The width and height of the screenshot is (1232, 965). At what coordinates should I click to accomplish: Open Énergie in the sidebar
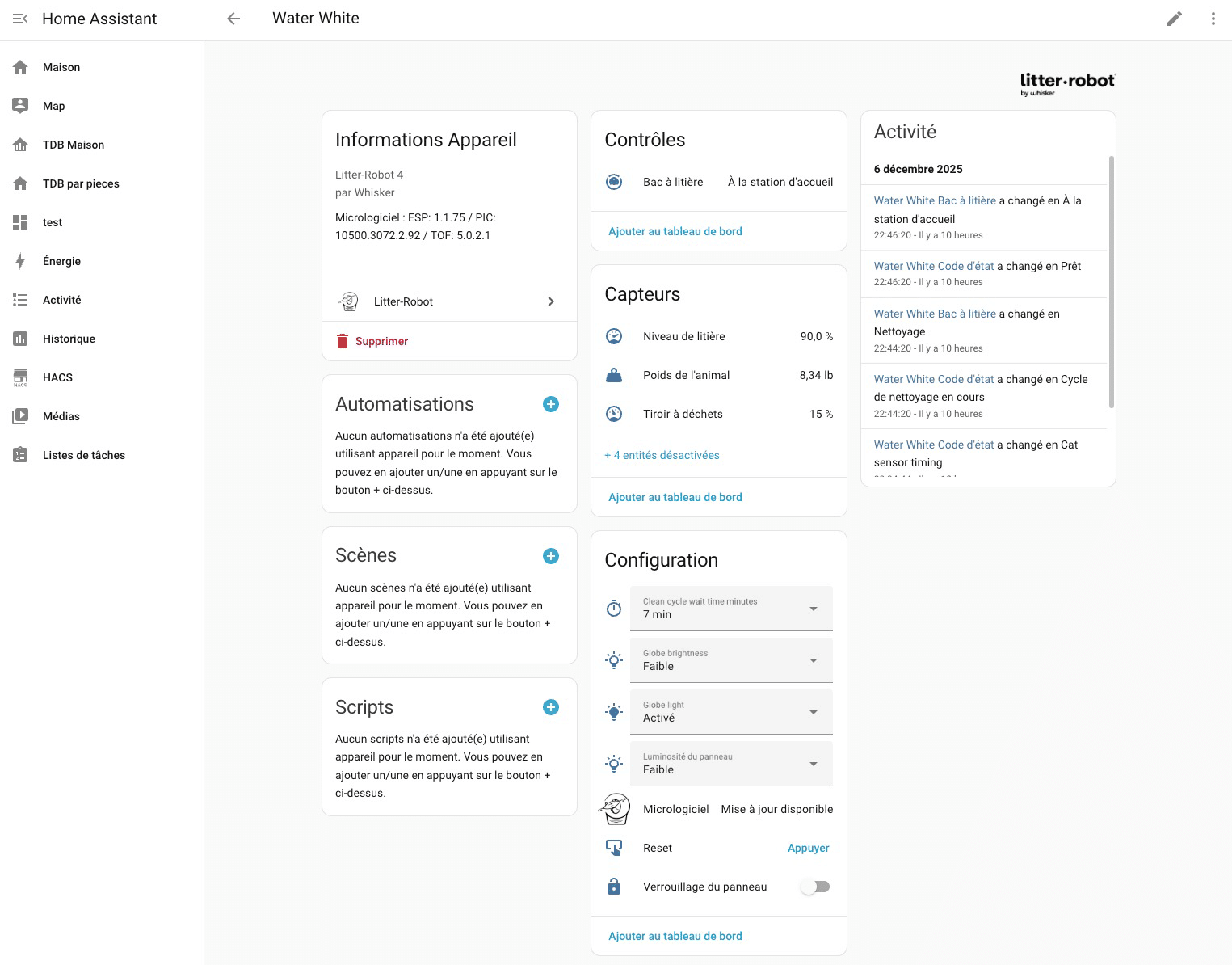click(62, 261)
